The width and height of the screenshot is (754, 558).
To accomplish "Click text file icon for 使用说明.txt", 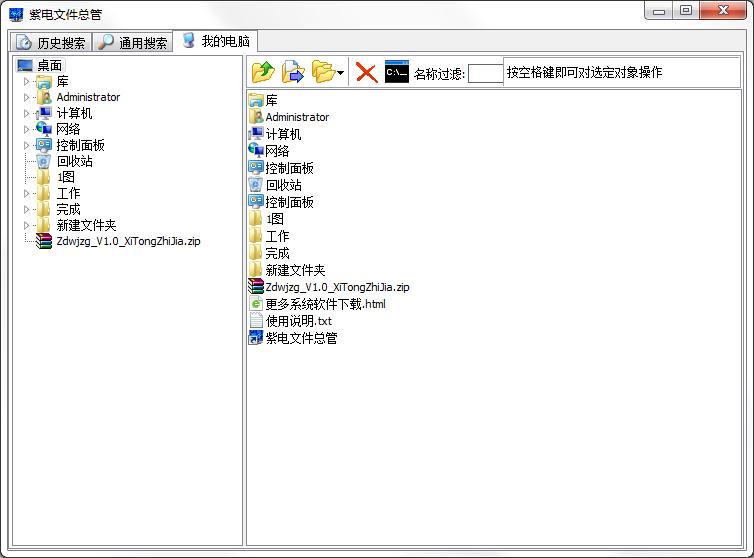I will click(256, 321).
